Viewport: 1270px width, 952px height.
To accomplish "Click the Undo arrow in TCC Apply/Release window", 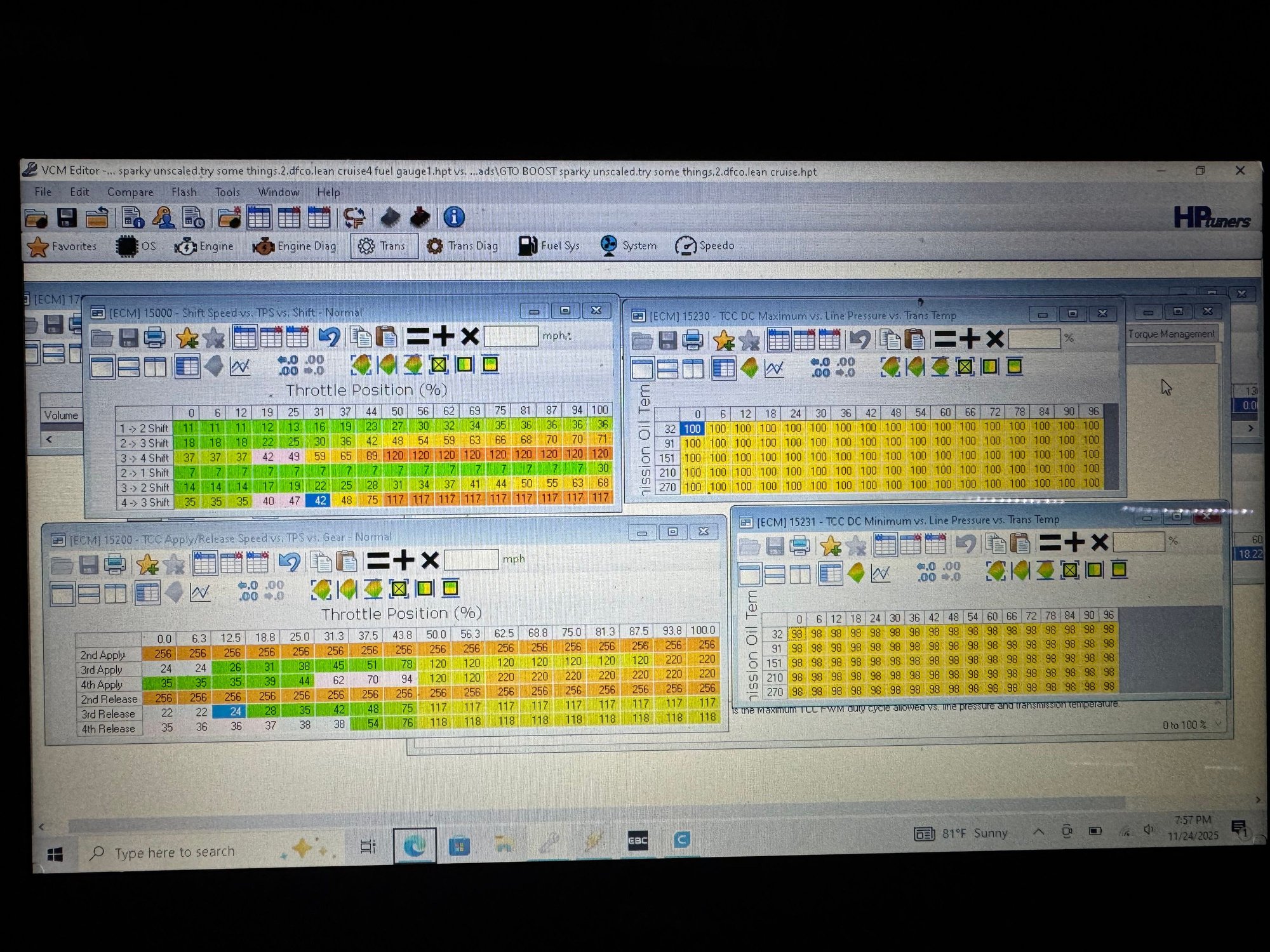I will point(290,562).
